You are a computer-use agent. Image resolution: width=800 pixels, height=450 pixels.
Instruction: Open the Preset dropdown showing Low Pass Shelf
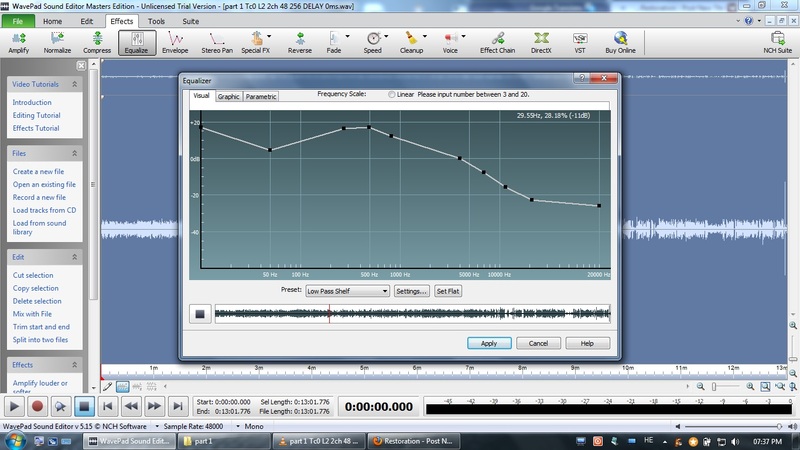tap(347, 291)
